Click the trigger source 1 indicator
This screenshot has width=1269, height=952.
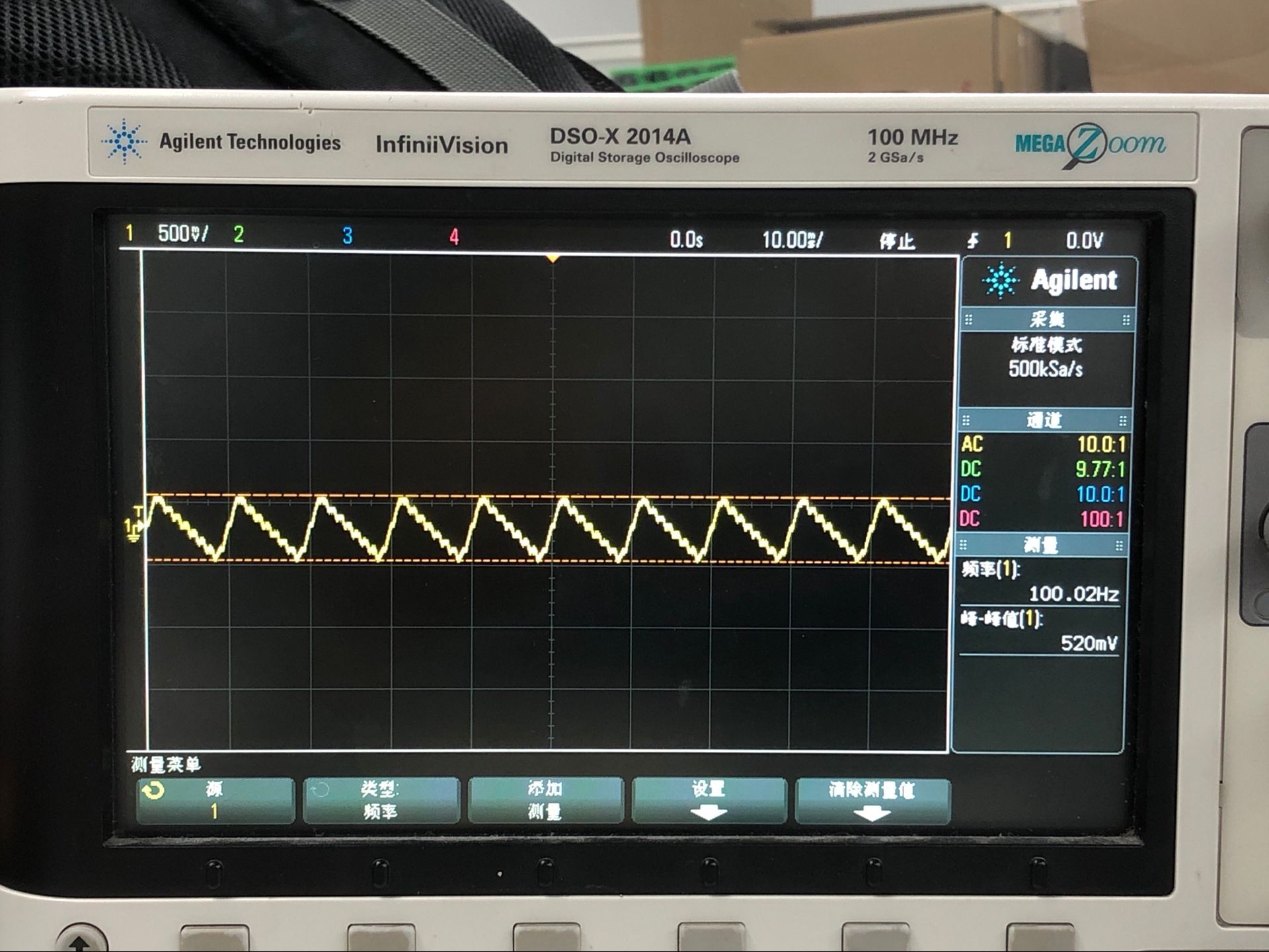pyautogui.click(x=1007, y=240)
